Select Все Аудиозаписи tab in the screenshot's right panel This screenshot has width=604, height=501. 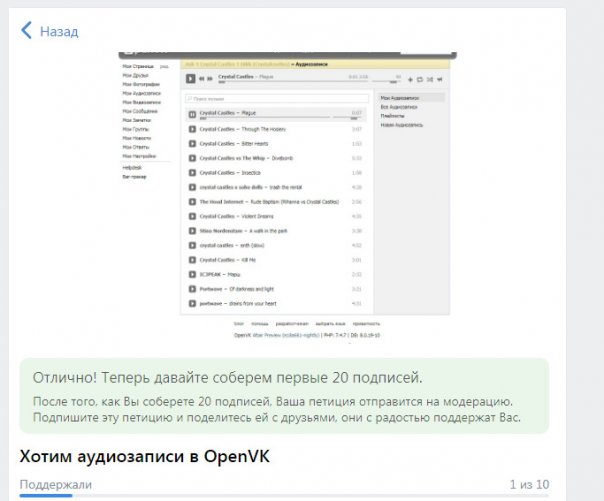click(x=399, y=107)
